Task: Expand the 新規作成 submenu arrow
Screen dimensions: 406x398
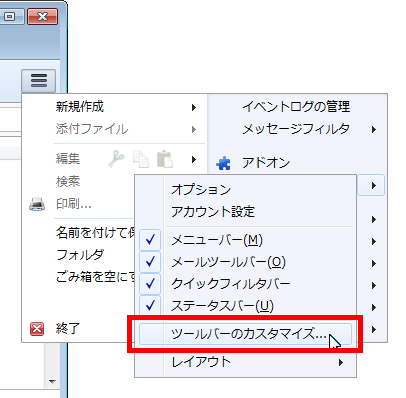Action: point(194,107)
